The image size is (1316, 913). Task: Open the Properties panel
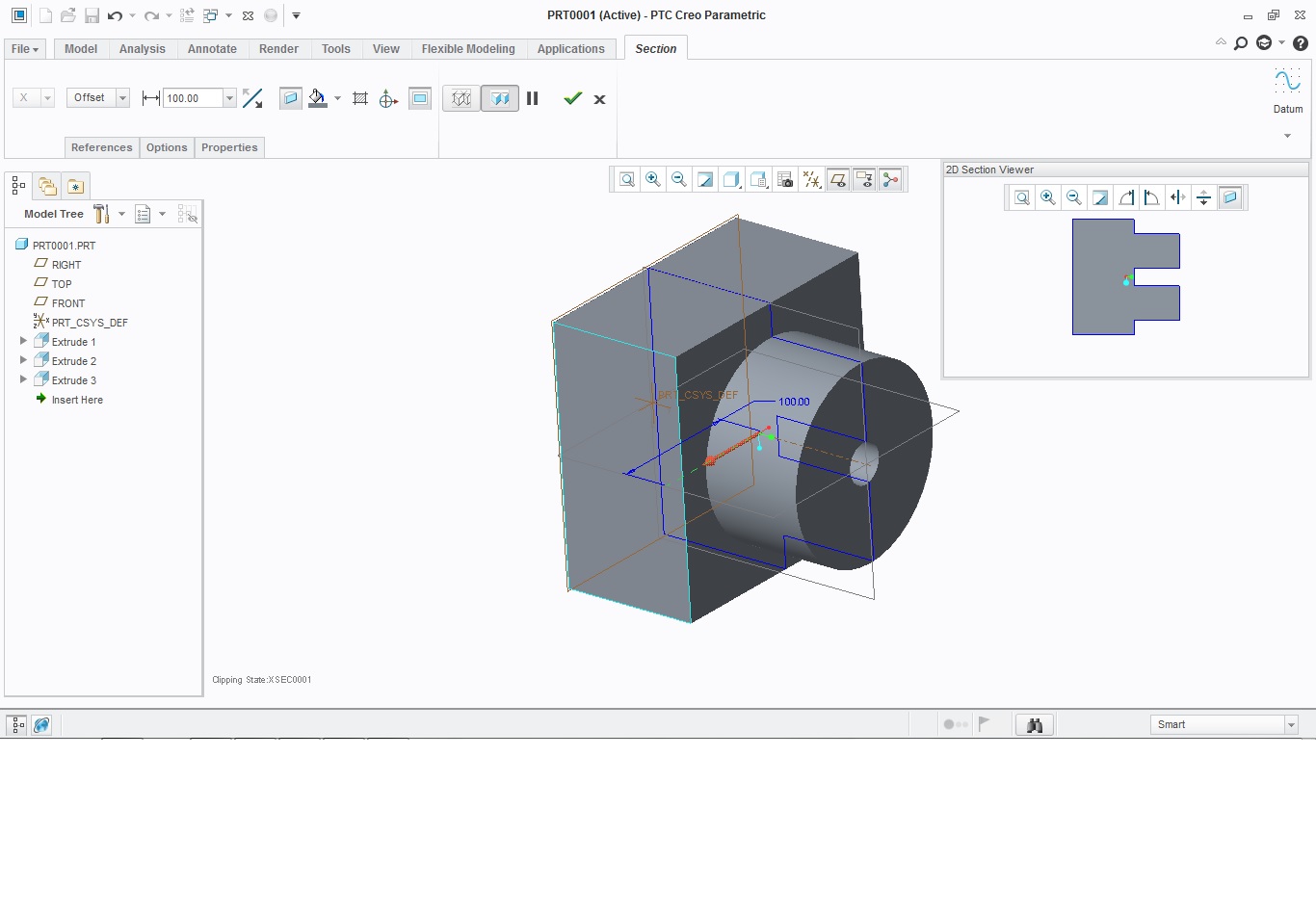coord(229,147)
